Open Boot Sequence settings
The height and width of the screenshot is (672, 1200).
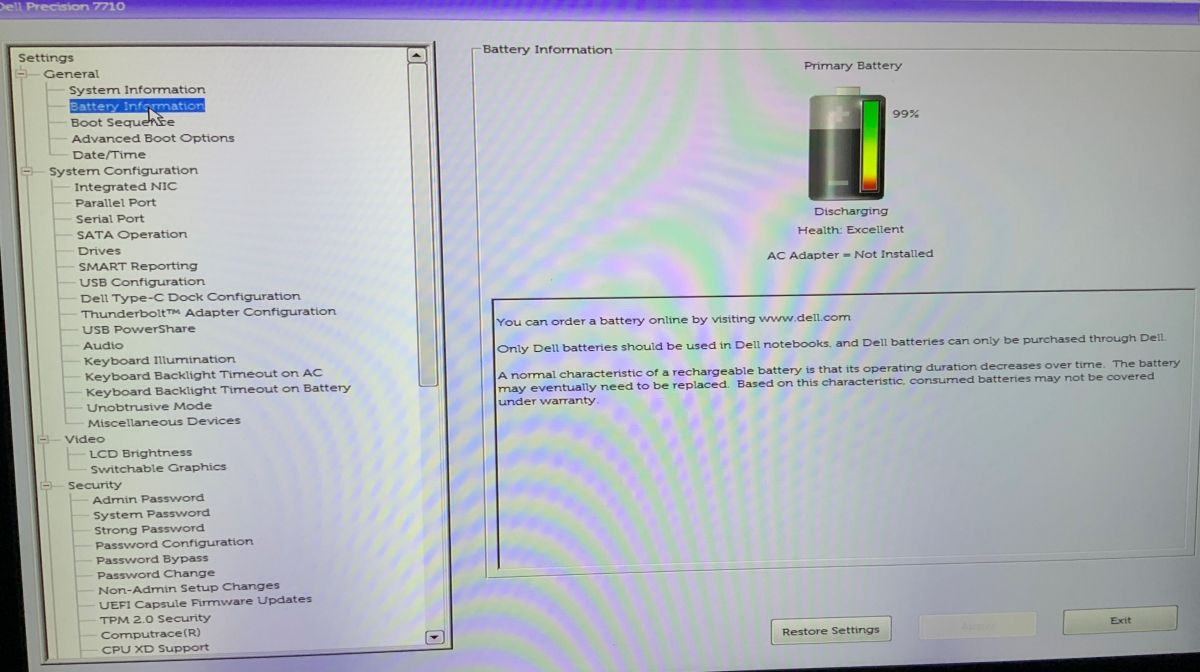[122, 122]
